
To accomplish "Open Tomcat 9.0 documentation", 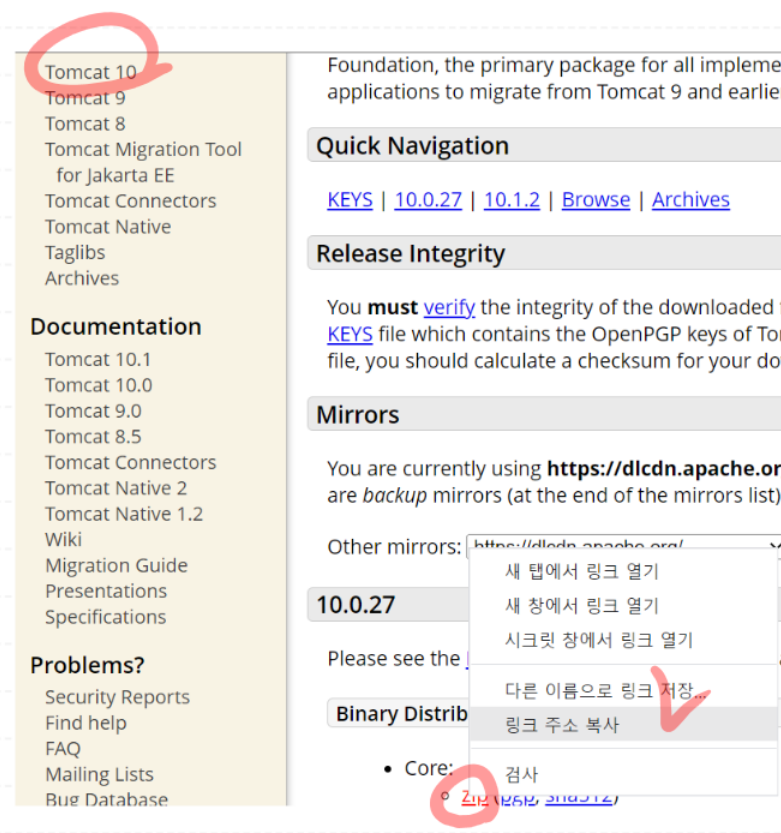I will (94, 411).
